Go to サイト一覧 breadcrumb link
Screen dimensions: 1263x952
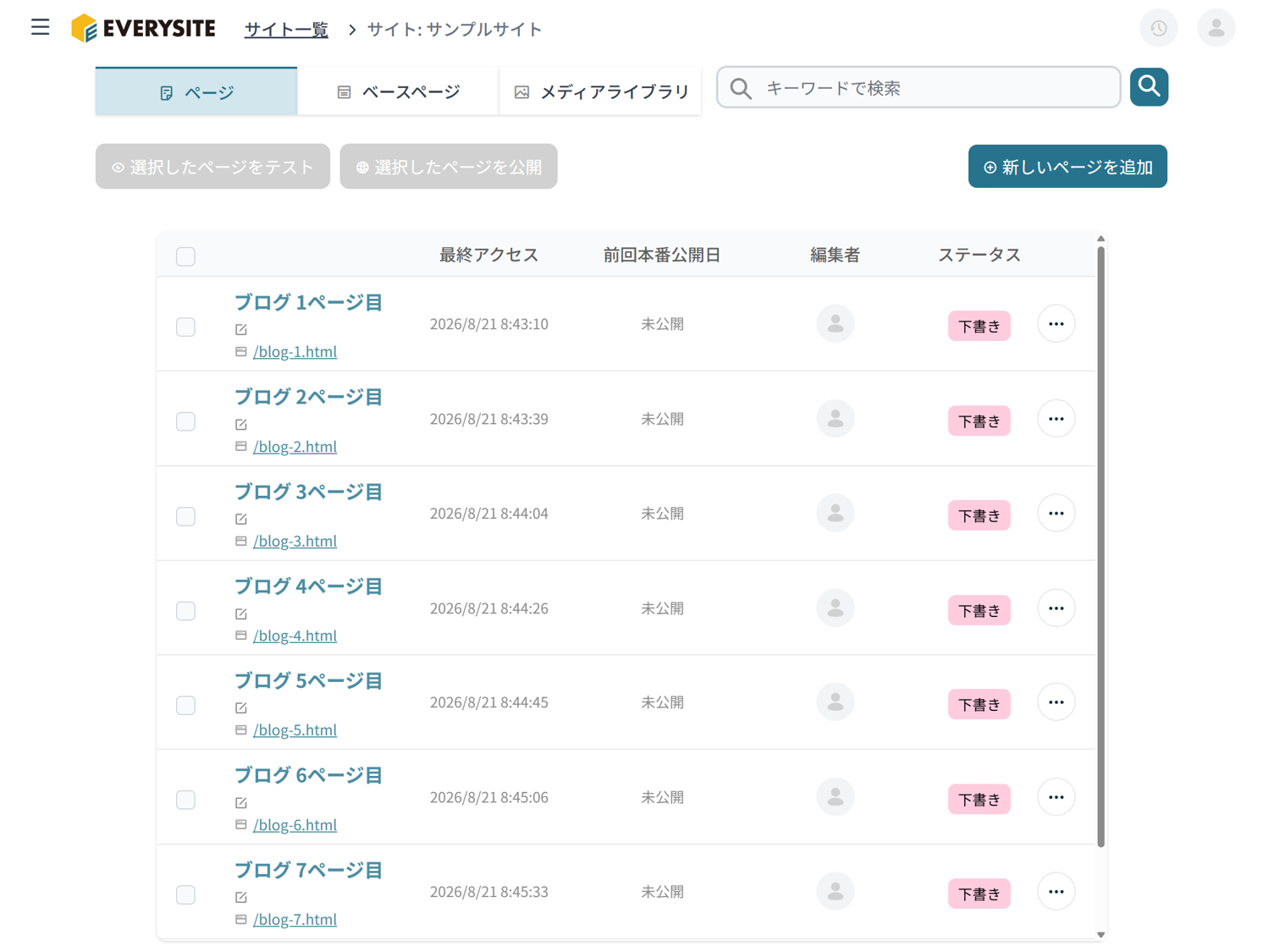click(286, 30)
